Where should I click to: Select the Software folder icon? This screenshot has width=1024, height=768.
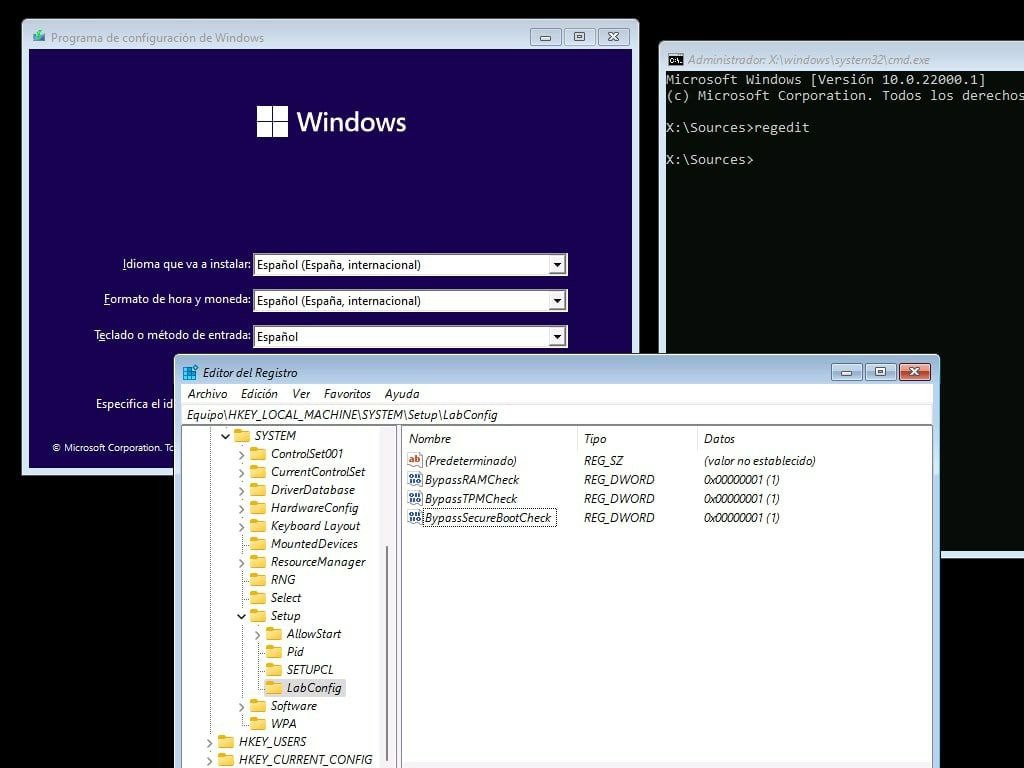259,705
